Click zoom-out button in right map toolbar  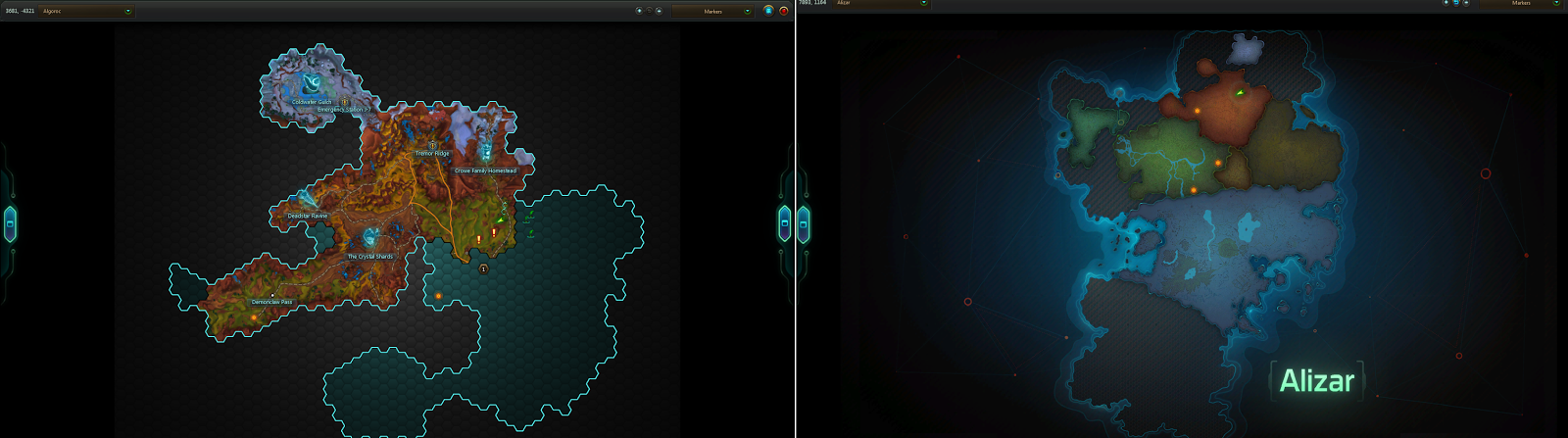point(1466,3)
